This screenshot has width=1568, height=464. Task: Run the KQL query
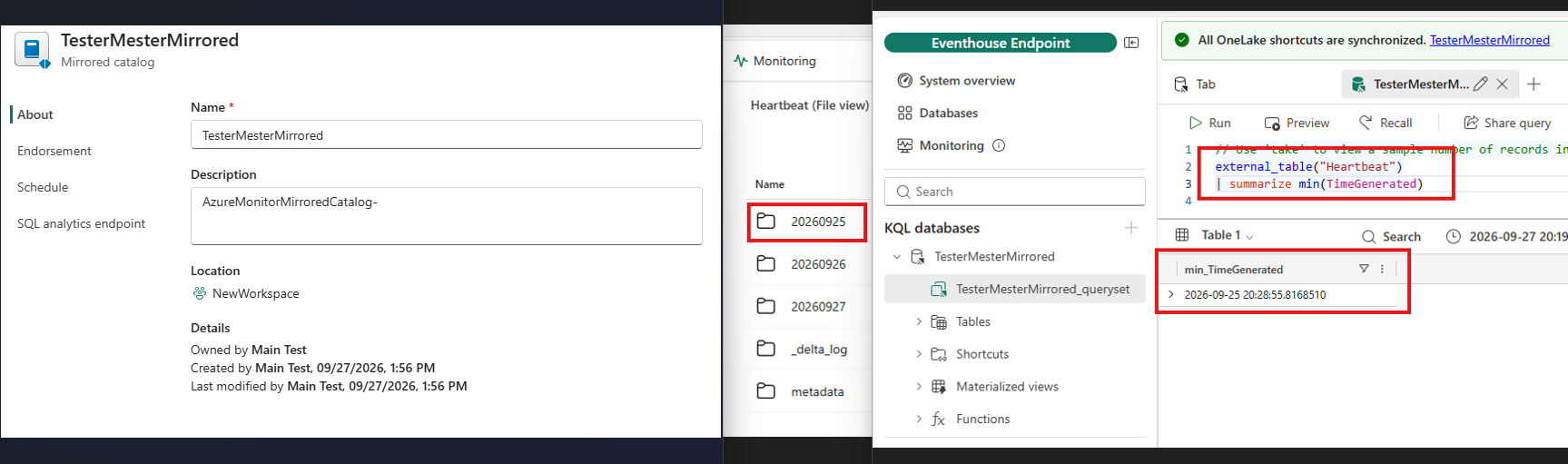(x=1209, y=123)
